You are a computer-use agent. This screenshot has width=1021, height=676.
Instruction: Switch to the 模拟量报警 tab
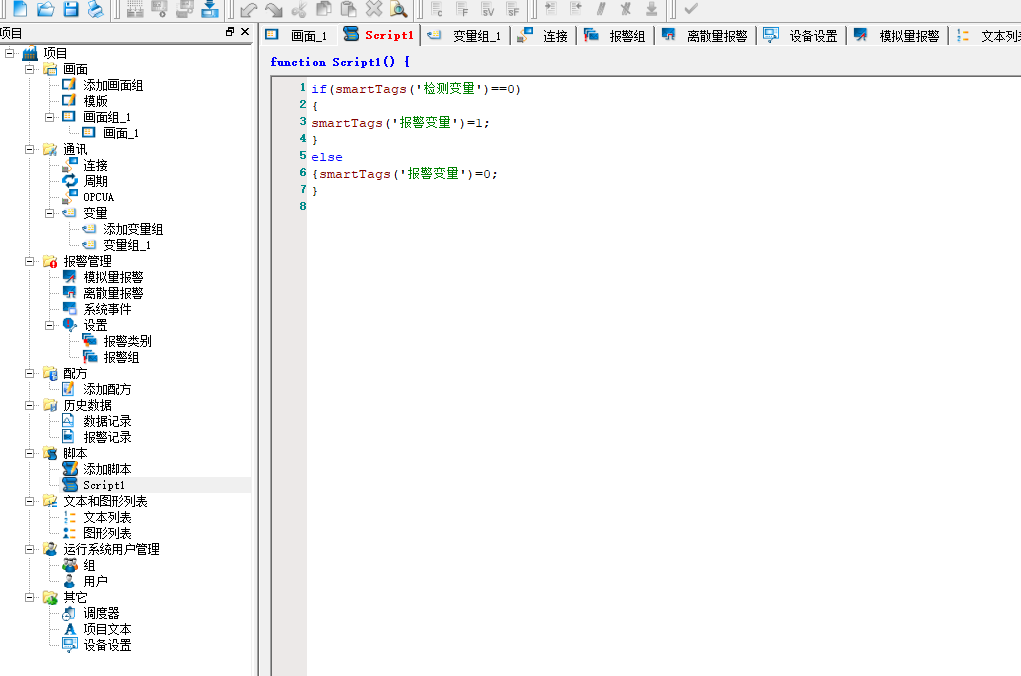pos(897,36)
